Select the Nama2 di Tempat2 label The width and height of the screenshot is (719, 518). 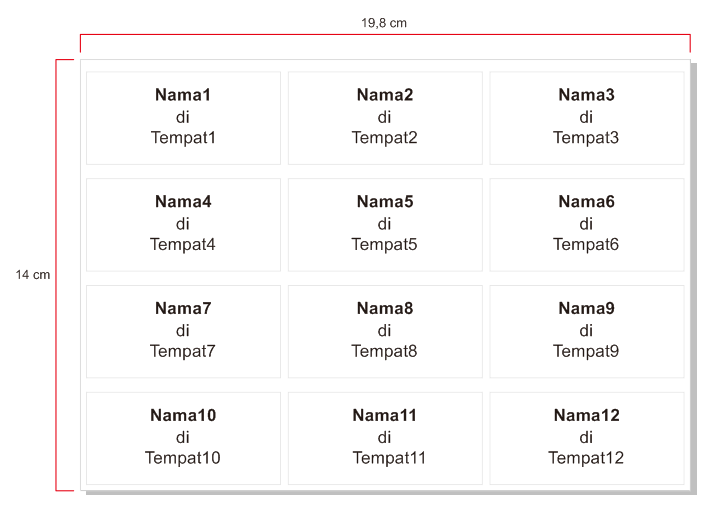tap(385, 118)
